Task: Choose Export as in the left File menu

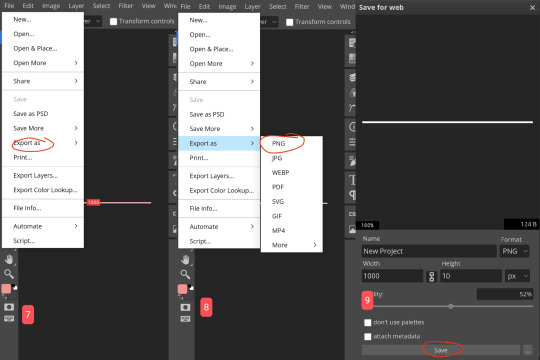Action: tap(43, 143)
